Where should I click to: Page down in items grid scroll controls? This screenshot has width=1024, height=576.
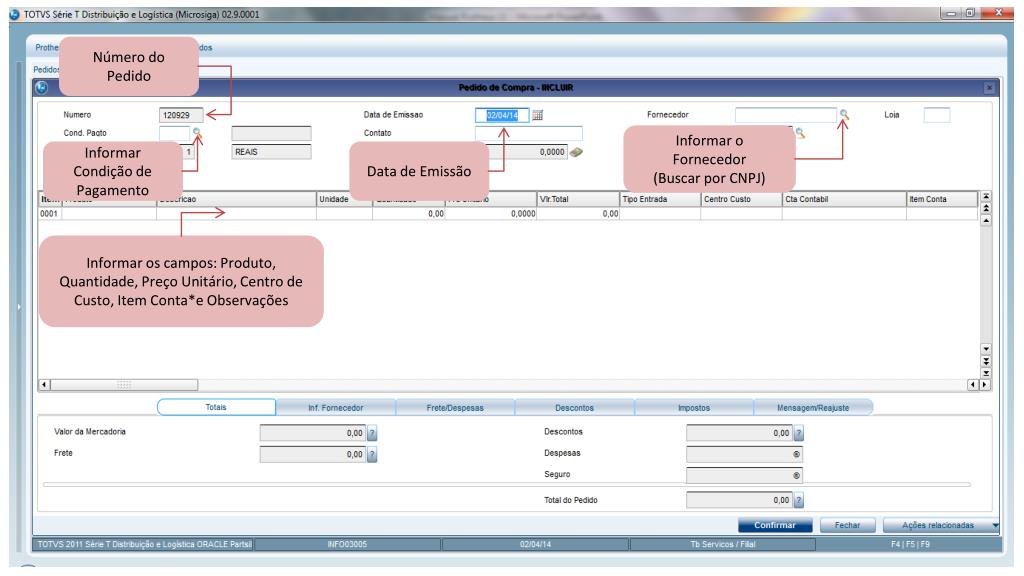click(x=986, y=361)
